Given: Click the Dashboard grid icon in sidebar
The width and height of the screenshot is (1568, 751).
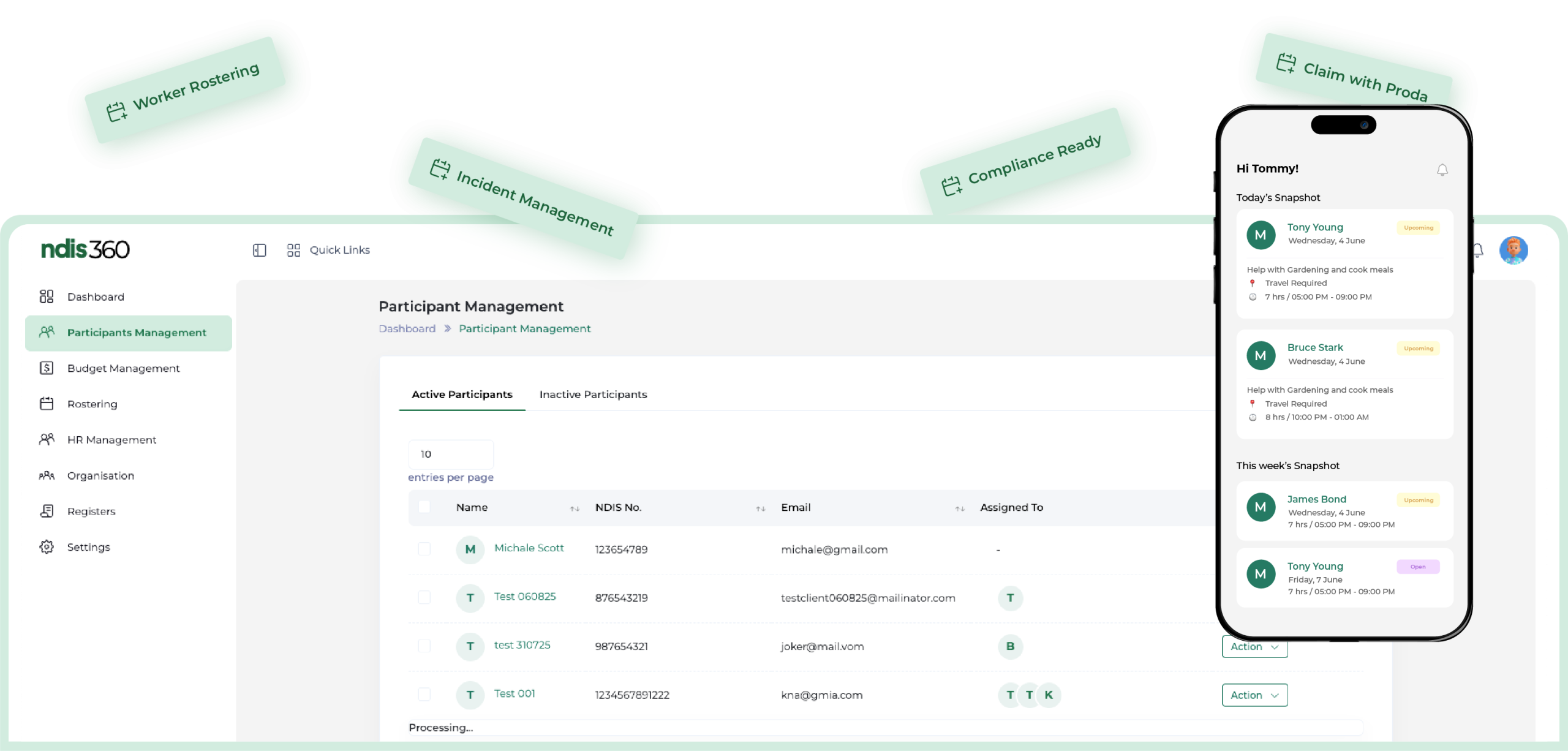Looking at the screenshot, I should pyautogui.click(x=47, y=296).
